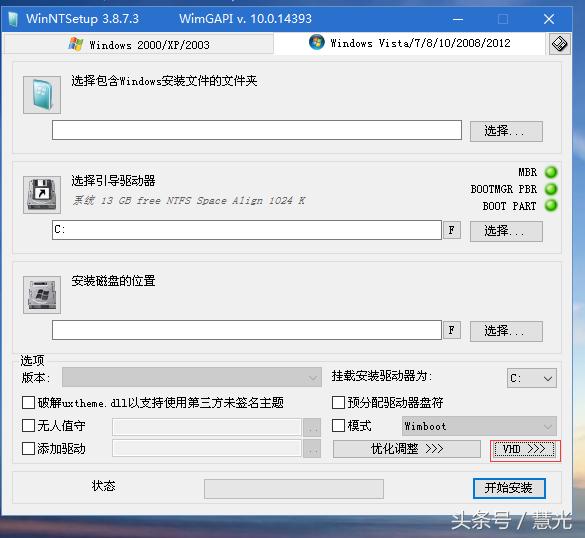
Task: Click F button next to install disk field
Action: 451,330
